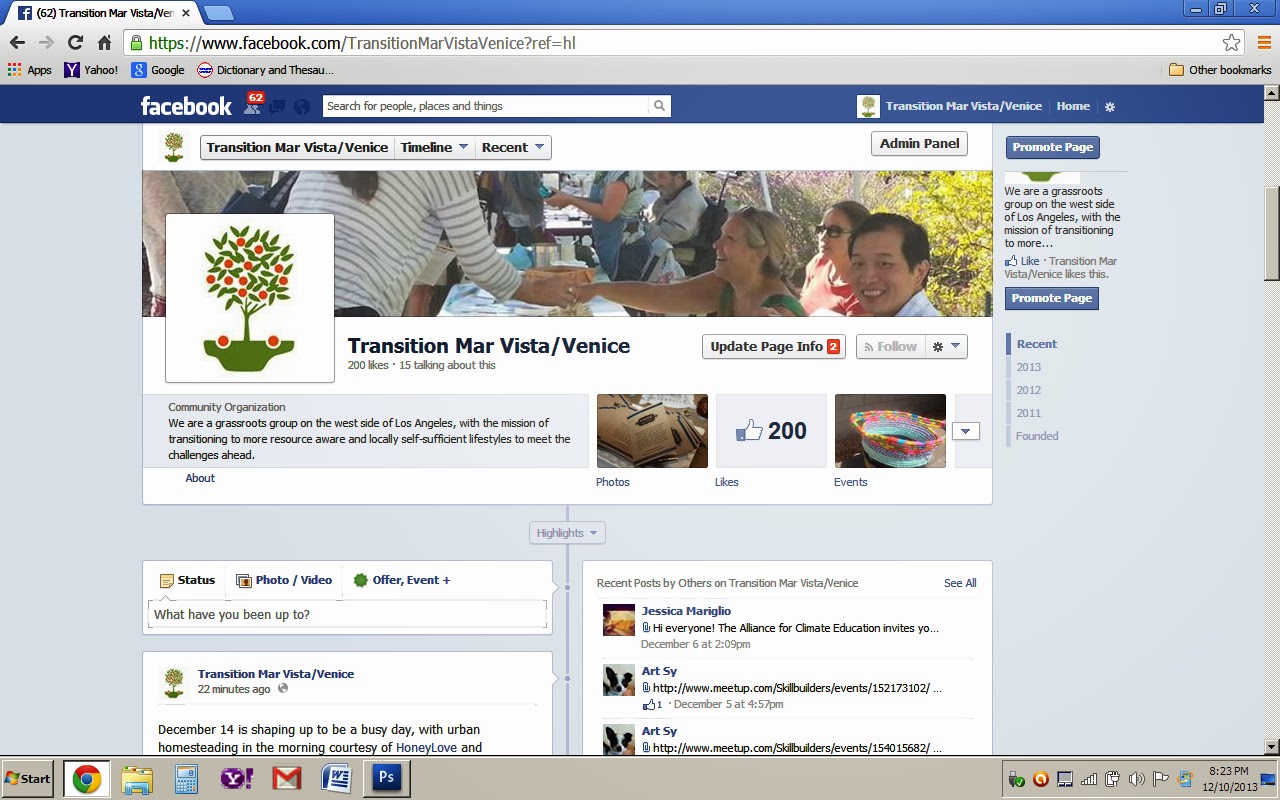Open About link
Viewport: 1280px width, 800px height.
coord(200,478)
